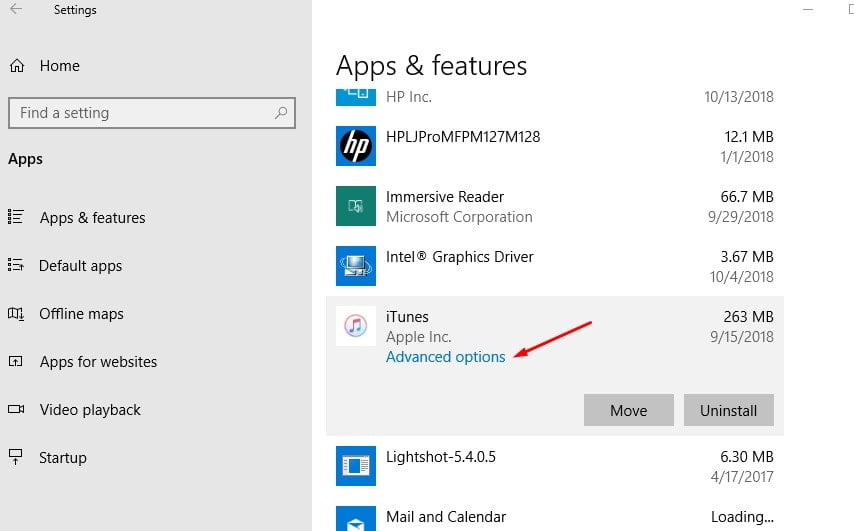Click the HP Inc. publisher text
854x531 pixels.
(x=409, y=97)
